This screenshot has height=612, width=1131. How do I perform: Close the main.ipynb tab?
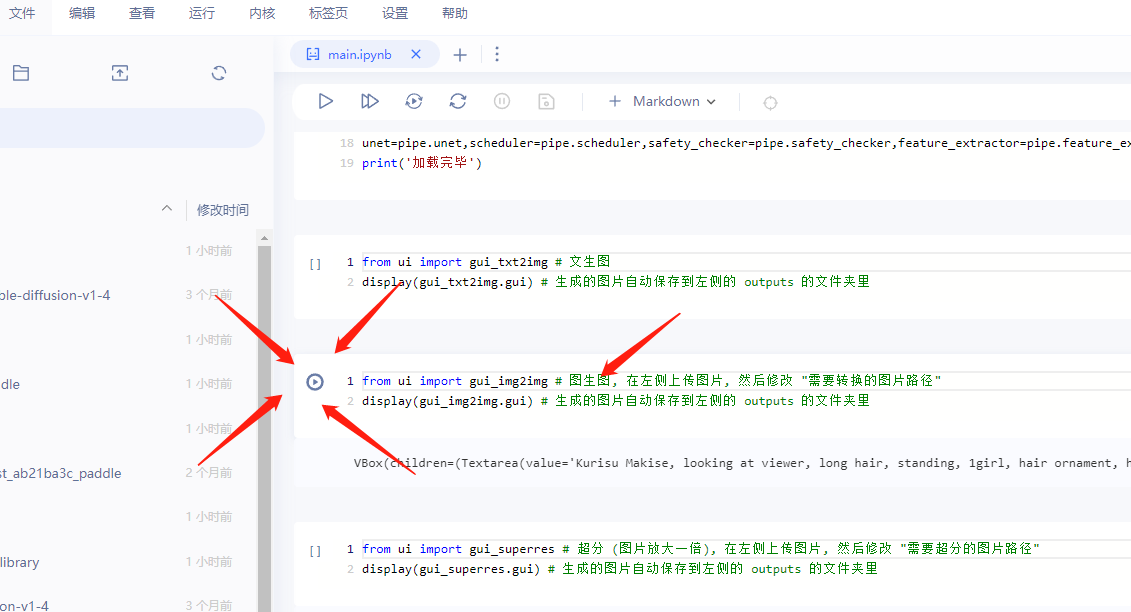coord(416,54)
